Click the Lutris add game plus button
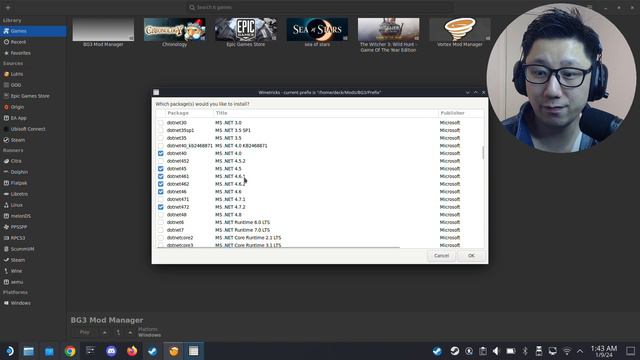This screenshot has width=640, height=360. 8,7
